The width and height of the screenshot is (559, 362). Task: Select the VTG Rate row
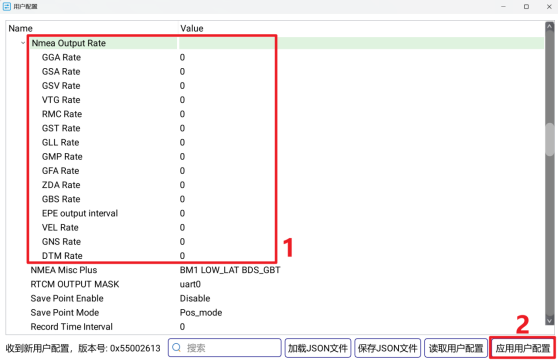point(275,100)
